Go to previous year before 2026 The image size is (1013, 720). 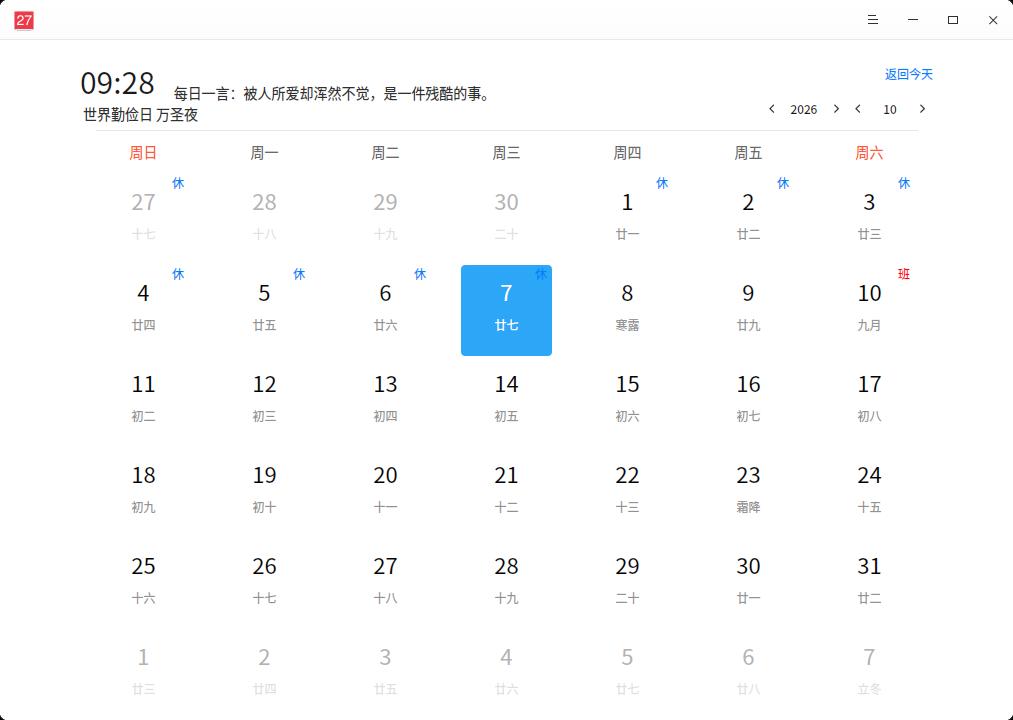pyautogui.click(x=771, y=109)
